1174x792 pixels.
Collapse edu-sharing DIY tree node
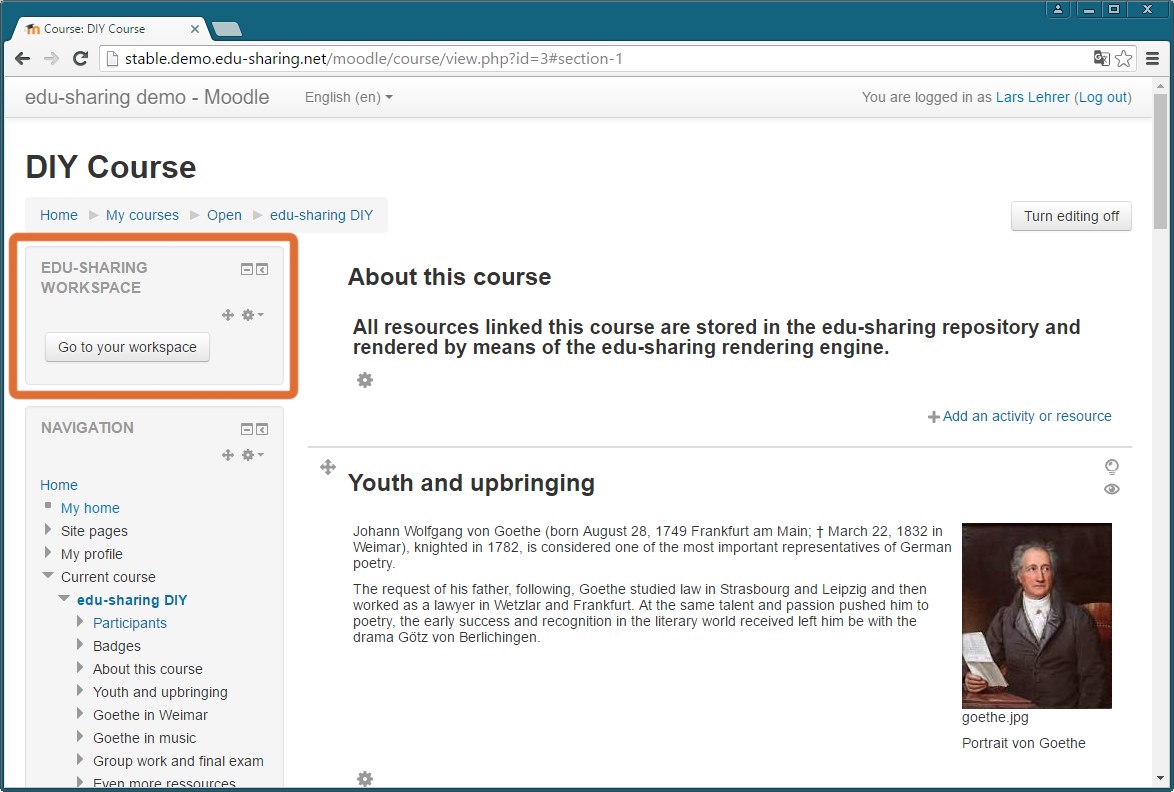coord(64,599)
